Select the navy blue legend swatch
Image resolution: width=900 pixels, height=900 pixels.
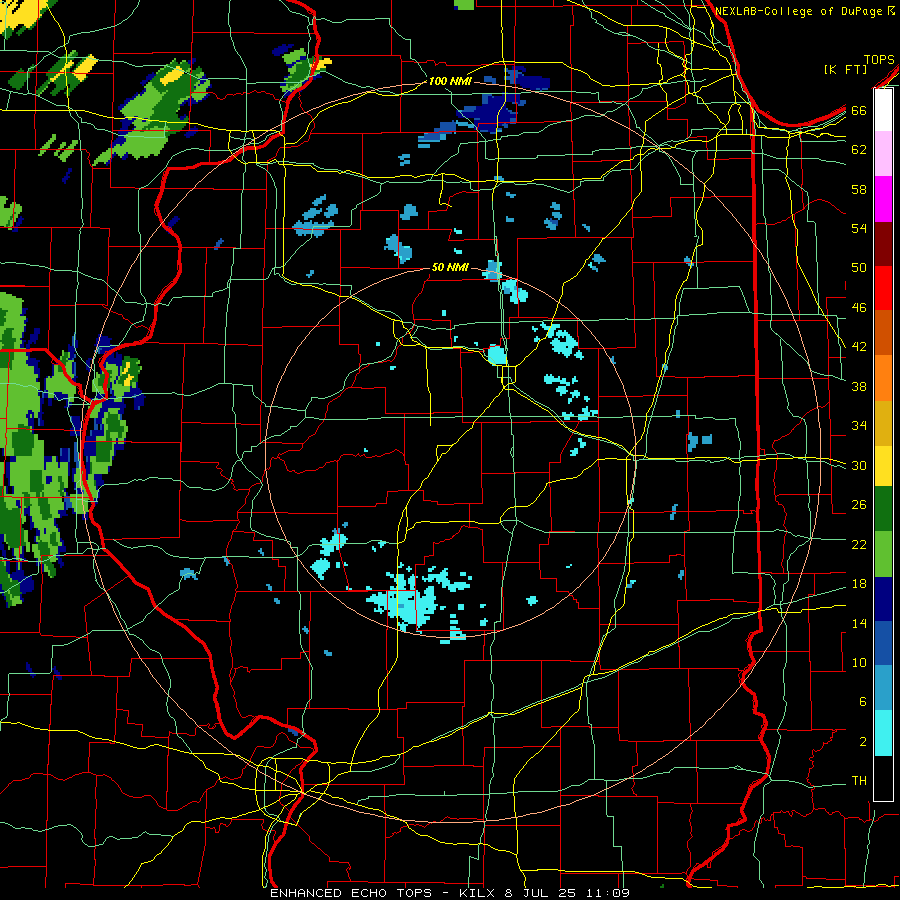click(x=883, y=599)
